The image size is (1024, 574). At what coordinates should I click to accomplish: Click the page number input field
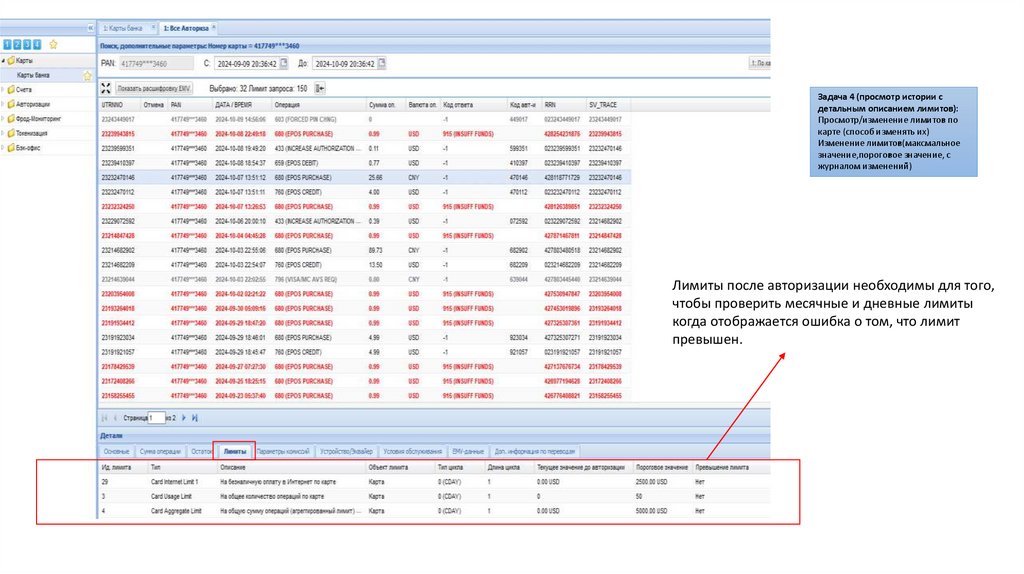[x=157, y=417]
